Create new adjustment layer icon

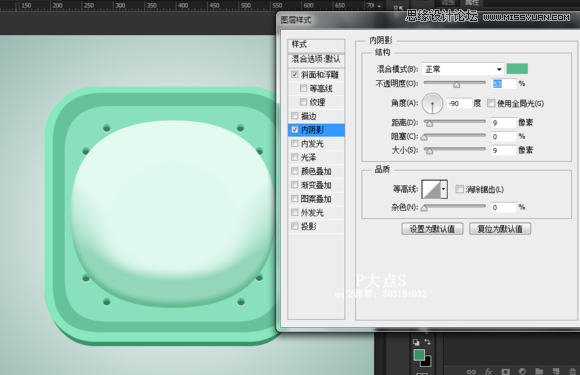point(522,371)
